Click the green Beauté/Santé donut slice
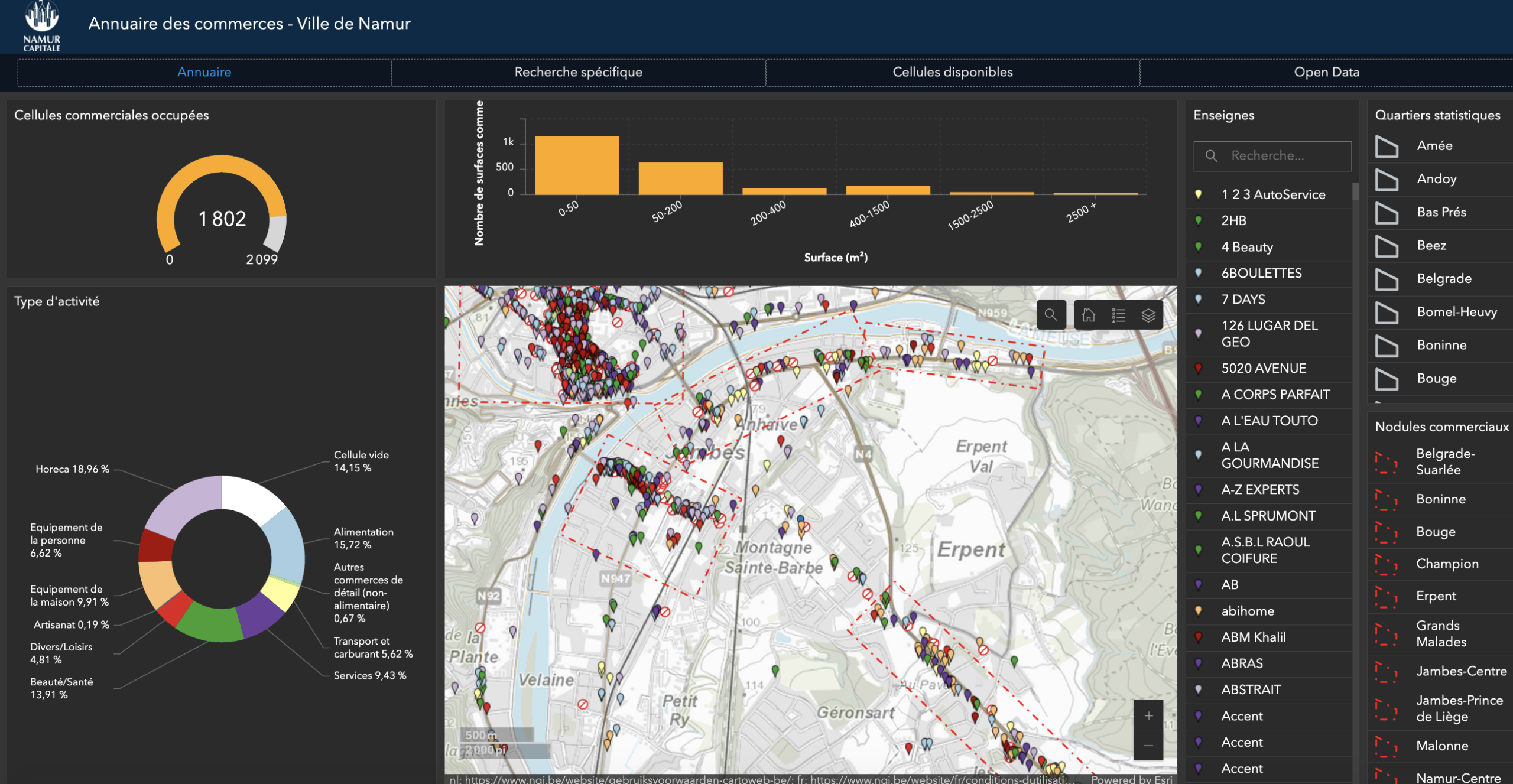 click(x=210, y=624)
